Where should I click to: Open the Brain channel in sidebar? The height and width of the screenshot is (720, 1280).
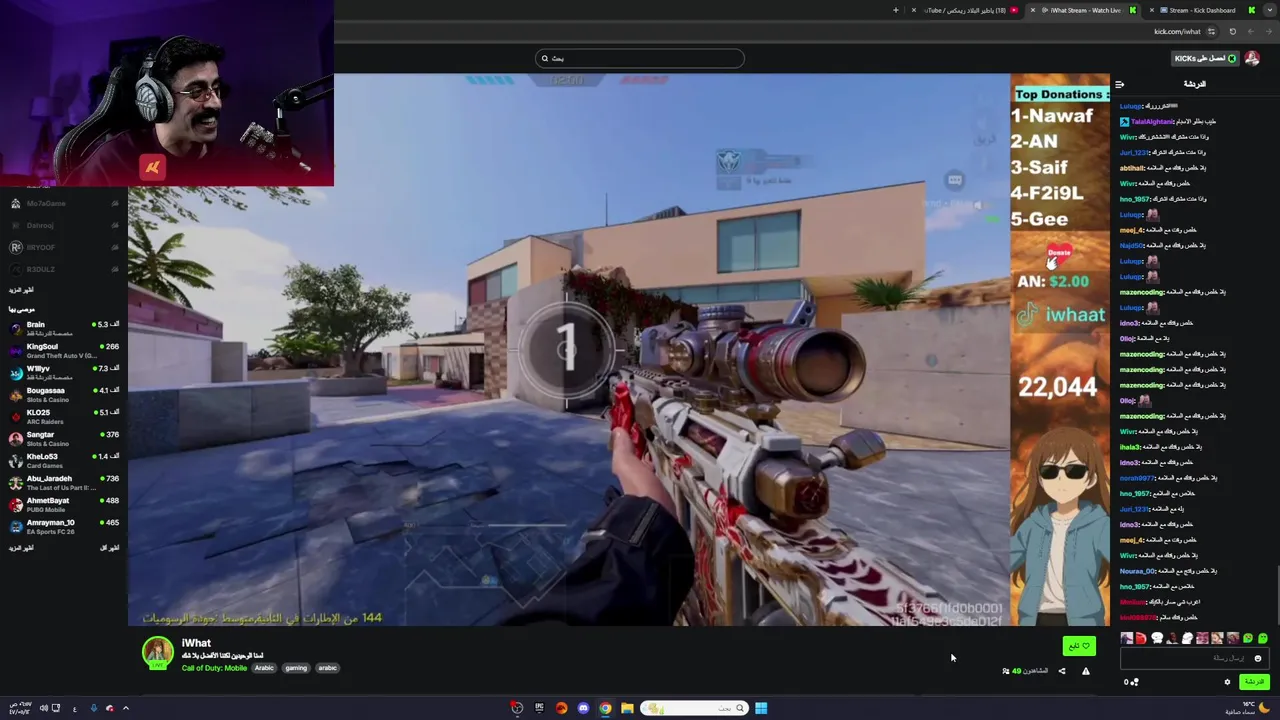click(x=63, y=328)
